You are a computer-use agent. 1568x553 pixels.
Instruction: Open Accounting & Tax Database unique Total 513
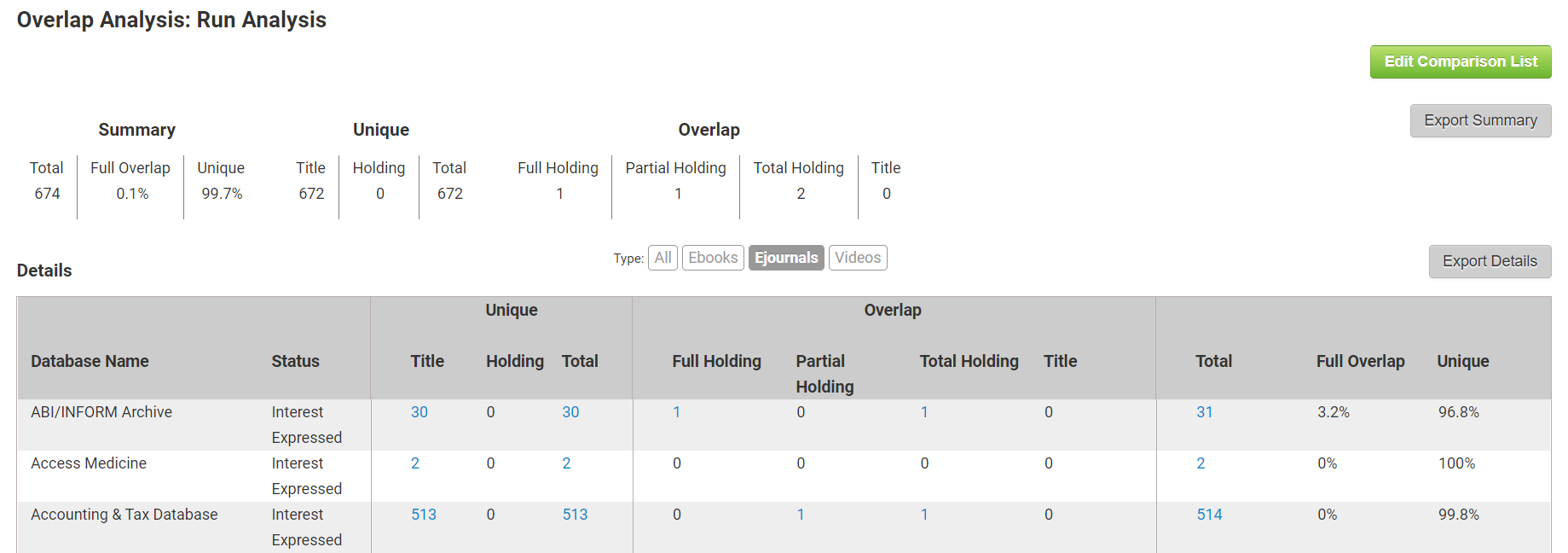tap(575, 515)
